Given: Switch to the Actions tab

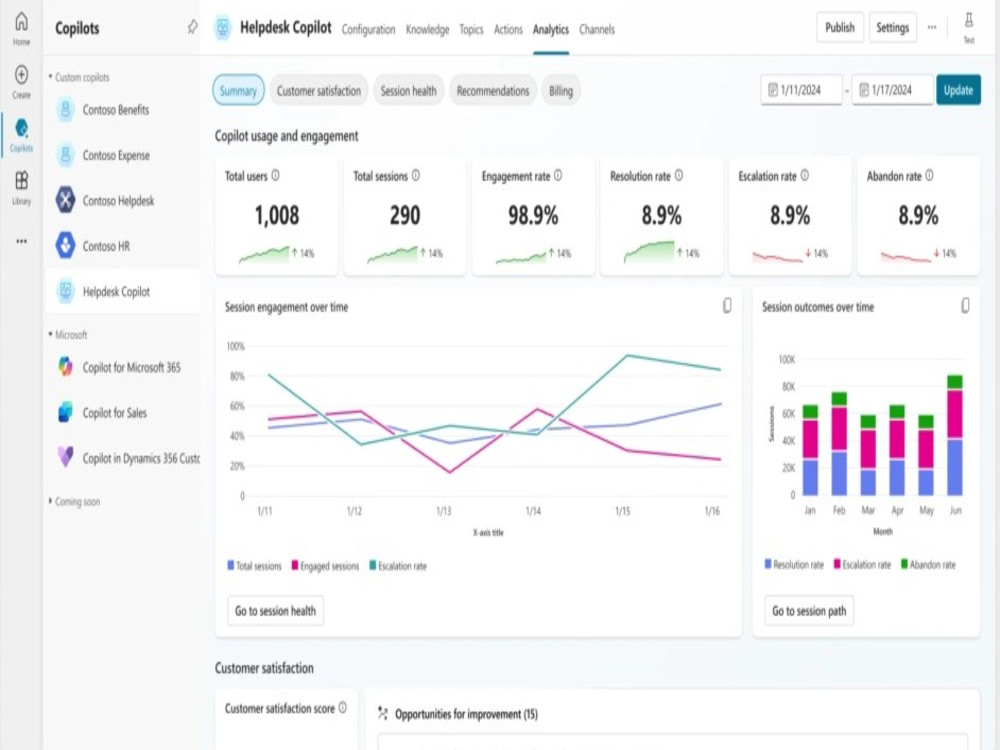Looking at the screenshot, I should coord(508,29).
